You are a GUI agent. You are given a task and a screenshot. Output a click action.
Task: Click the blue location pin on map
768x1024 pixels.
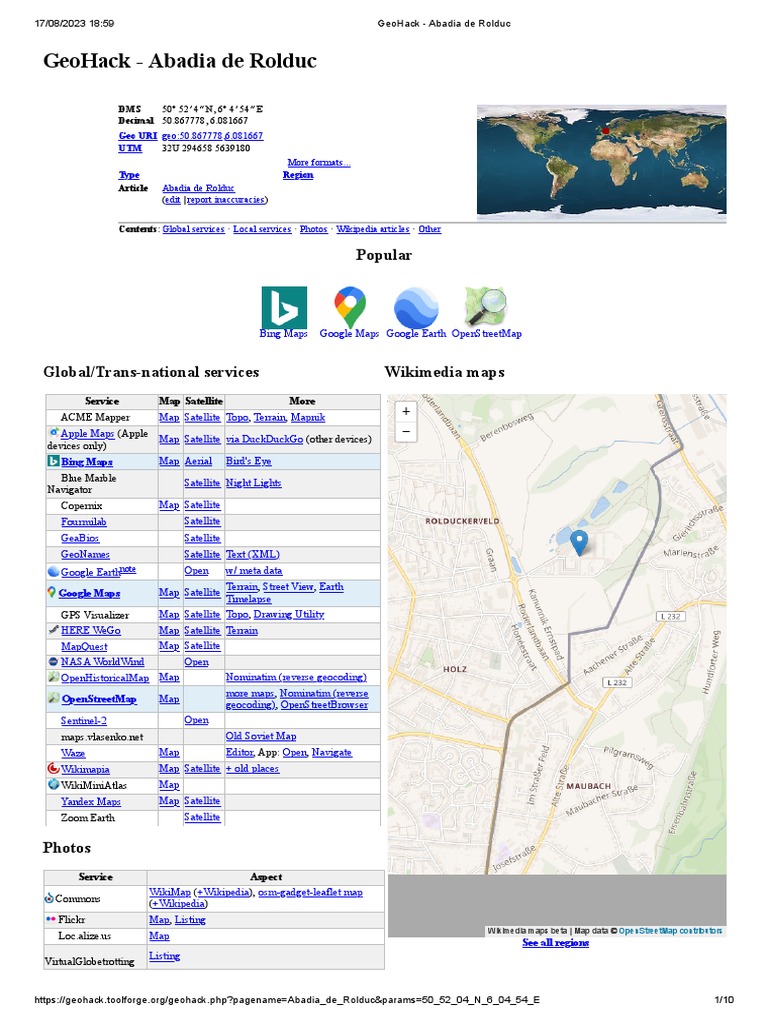(x=579, y=543)
